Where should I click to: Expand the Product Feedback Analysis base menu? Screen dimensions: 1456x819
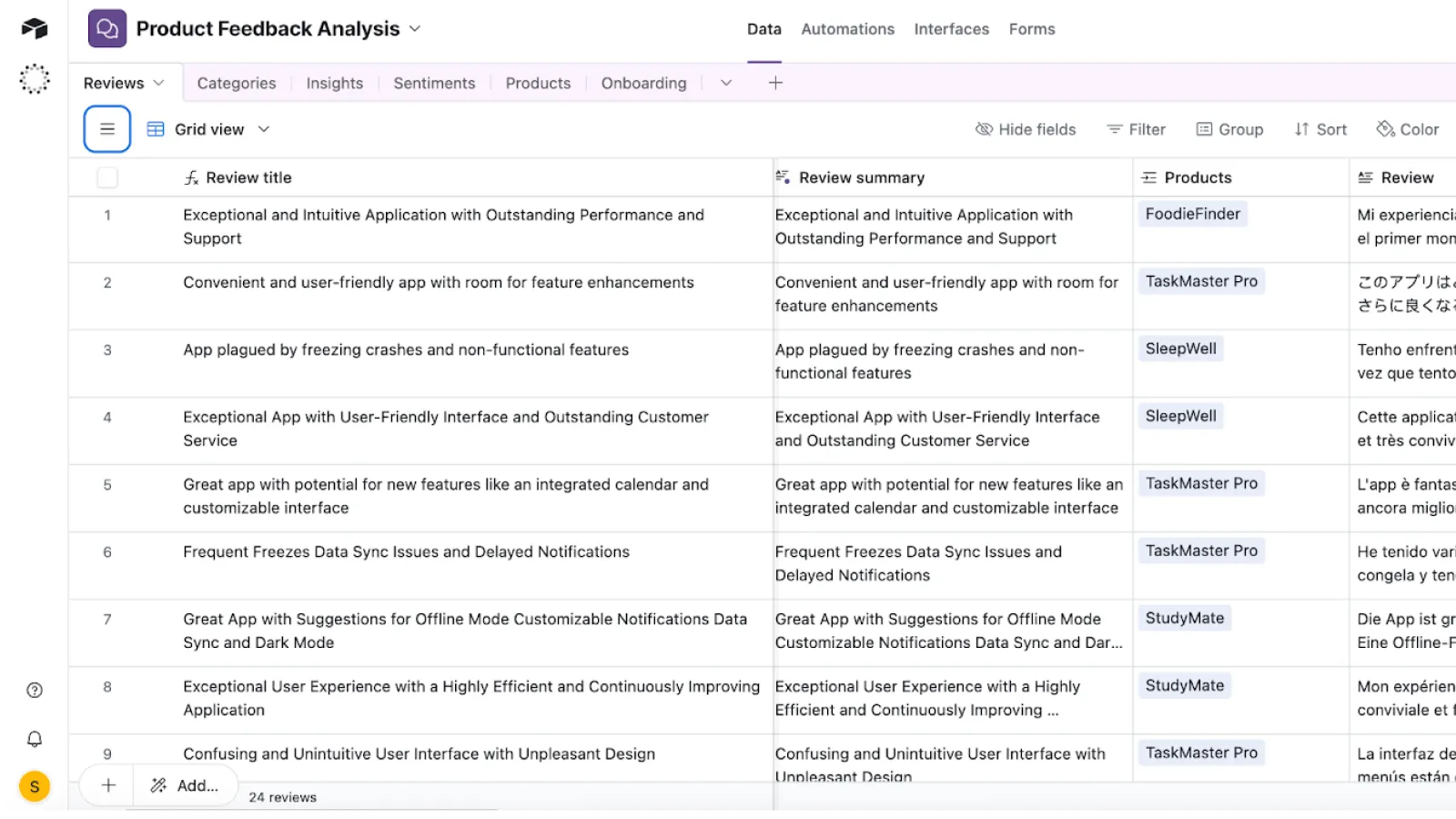415,29
